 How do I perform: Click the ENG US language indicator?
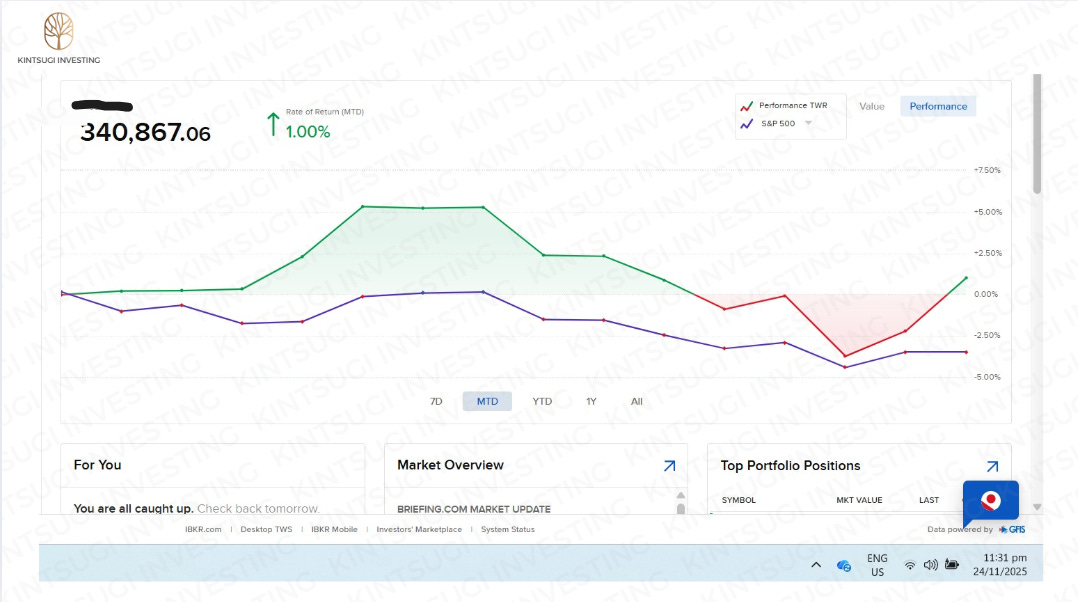[877, 565]
